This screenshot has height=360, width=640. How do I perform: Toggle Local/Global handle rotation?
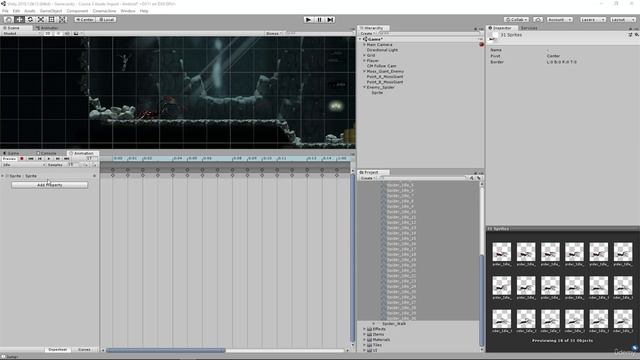[x=106, y=20]
